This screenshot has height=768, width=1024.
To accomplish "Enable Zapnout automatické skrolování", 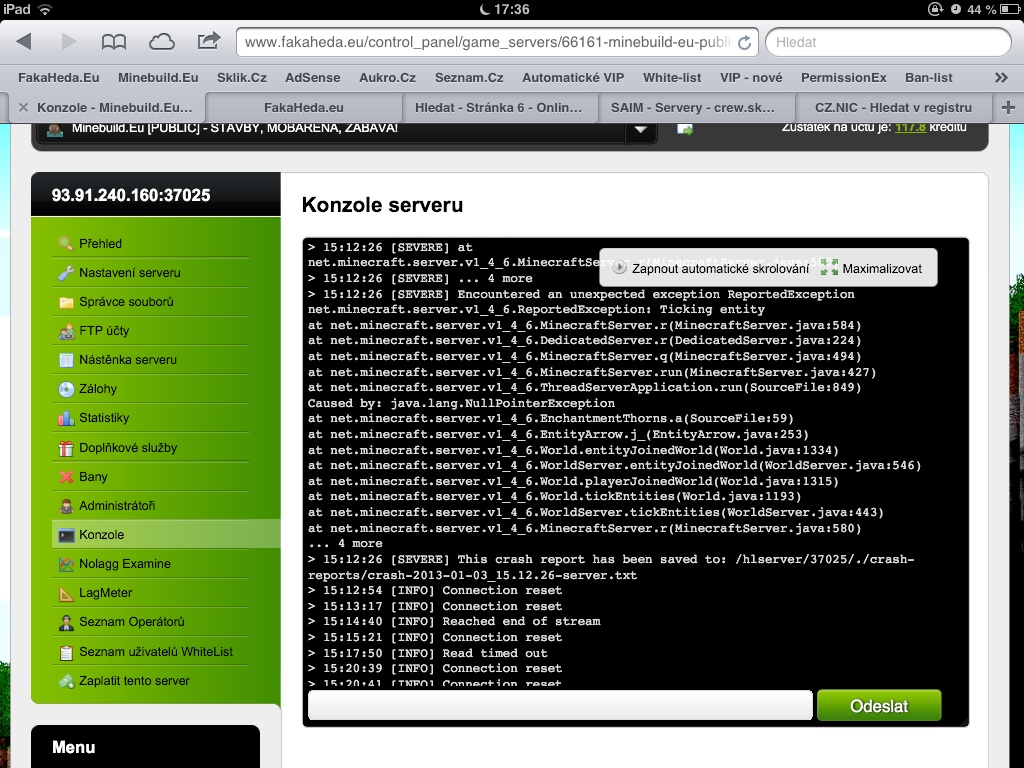I will (711, 268).
